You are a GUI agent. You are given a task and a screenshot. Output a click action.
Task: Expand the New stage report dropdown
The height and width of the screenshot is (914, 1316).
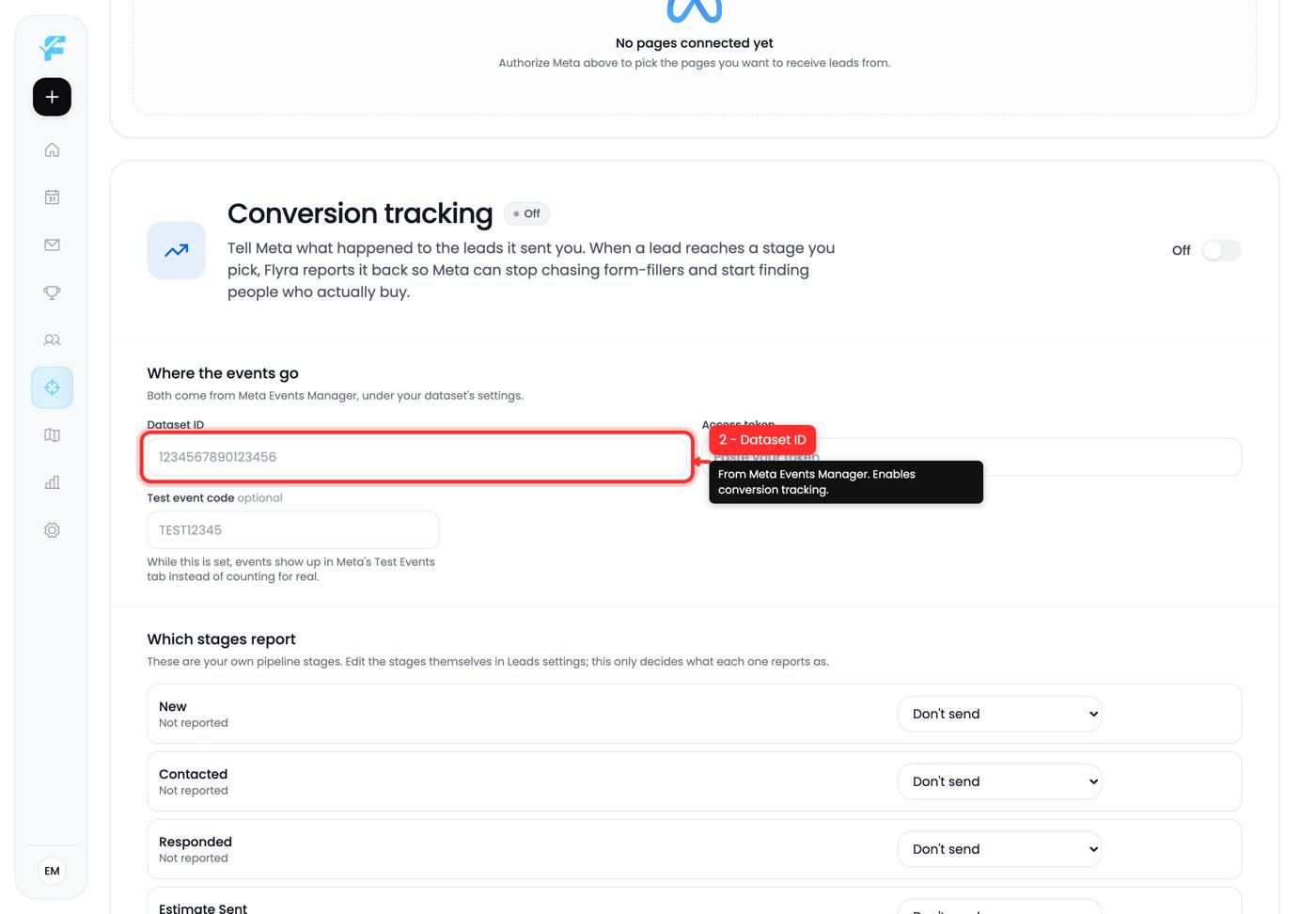point(999,714)
